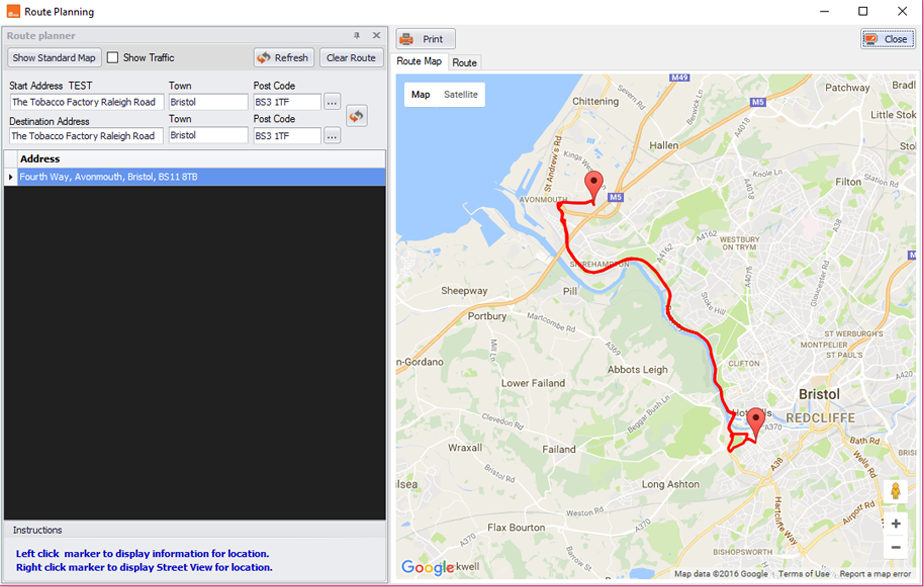Zoom in on the map

click(896, 523)
